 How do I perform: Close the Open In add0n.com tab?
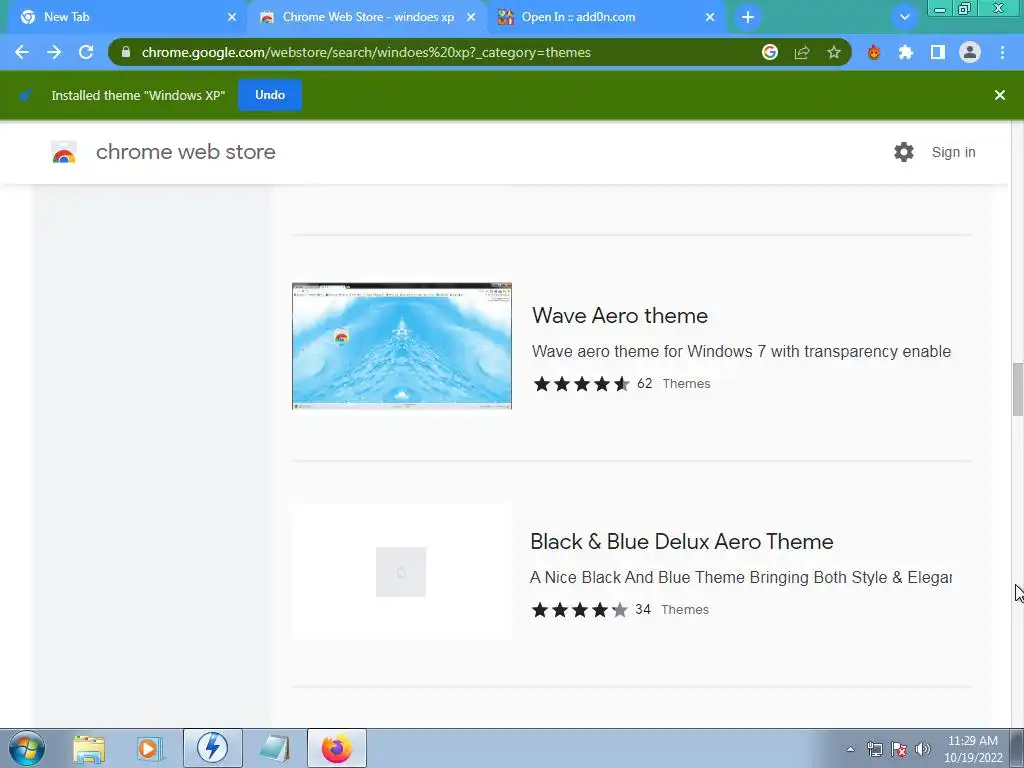(710, 18)
